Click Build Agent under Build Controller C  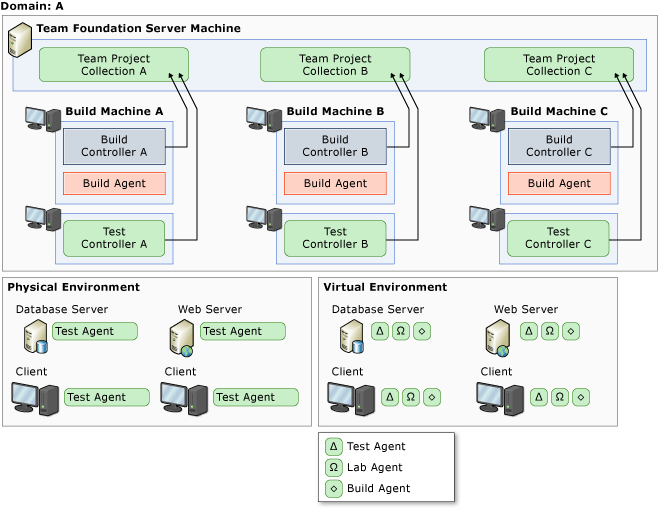click(559, 183)
